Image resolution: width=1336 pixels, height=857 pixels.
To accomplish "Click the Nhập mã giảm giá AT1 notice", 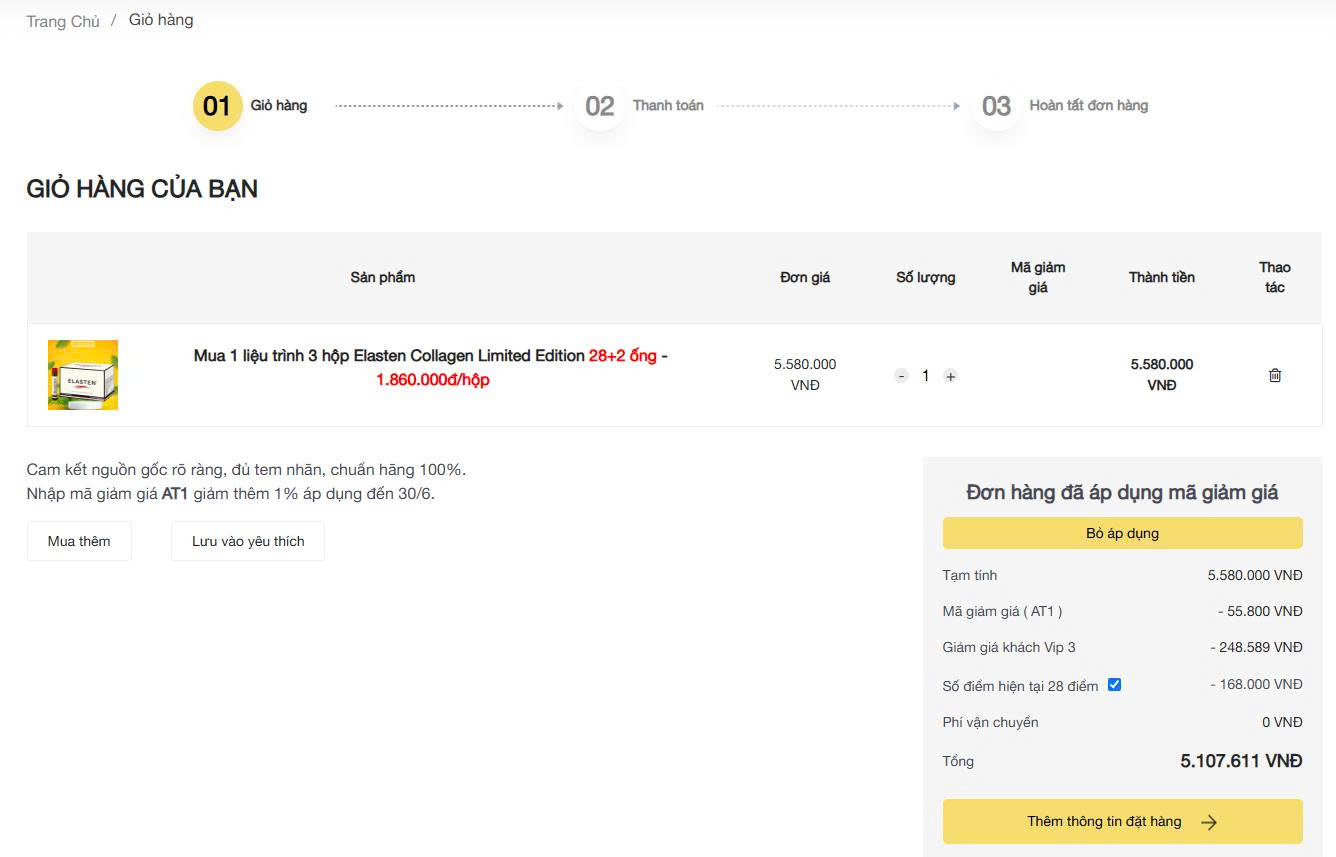I will (x=231, y=493).
